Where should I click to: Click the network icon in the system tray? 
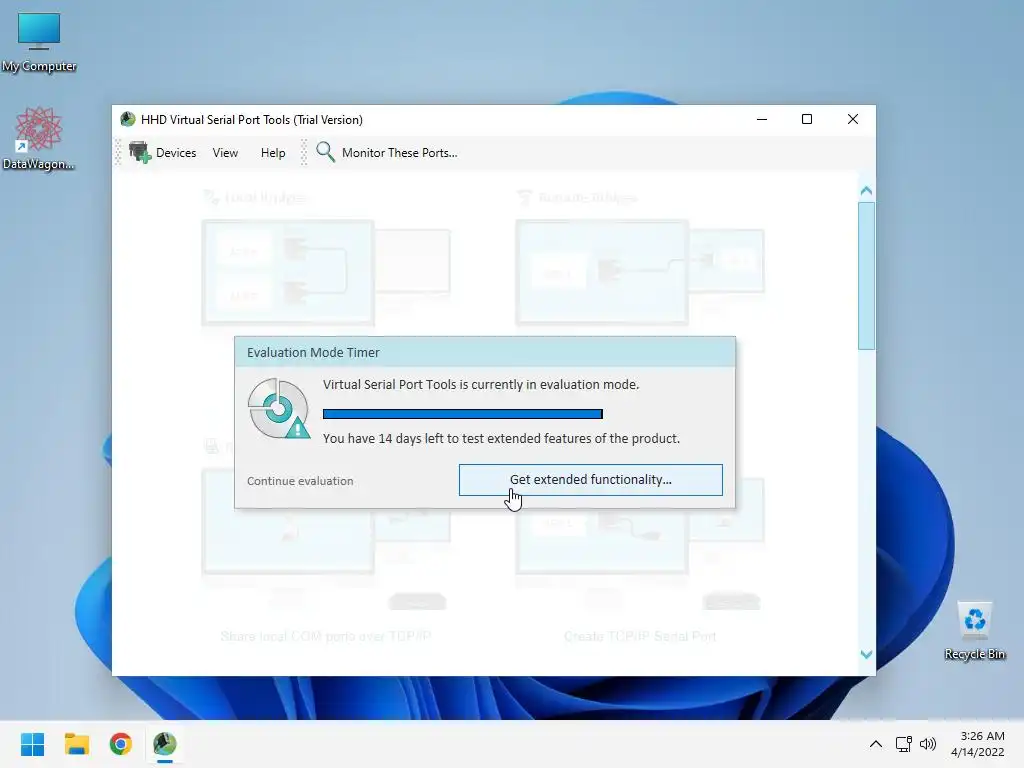point(903,744)
